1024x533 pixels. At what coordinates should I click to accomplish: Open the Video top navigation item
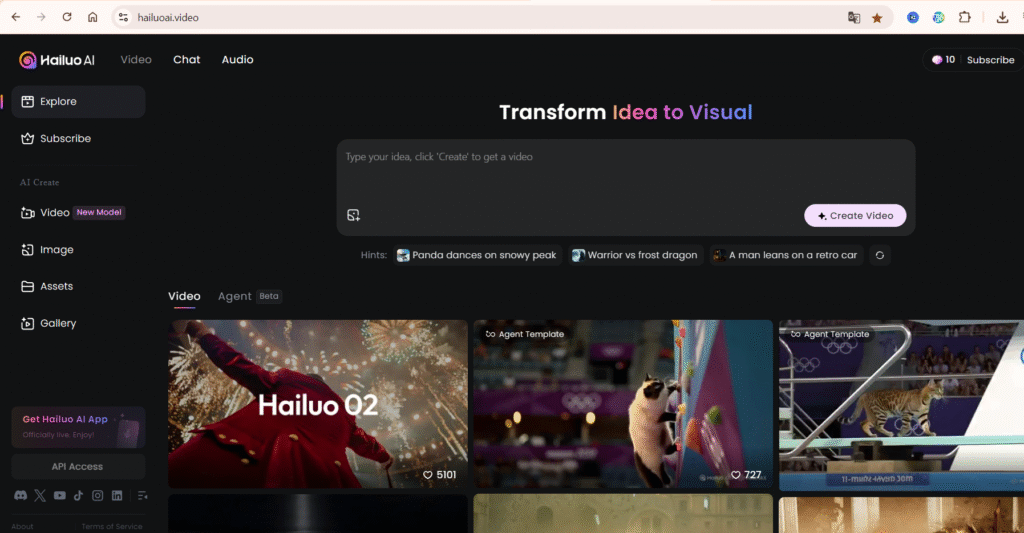tap(136, 59)
